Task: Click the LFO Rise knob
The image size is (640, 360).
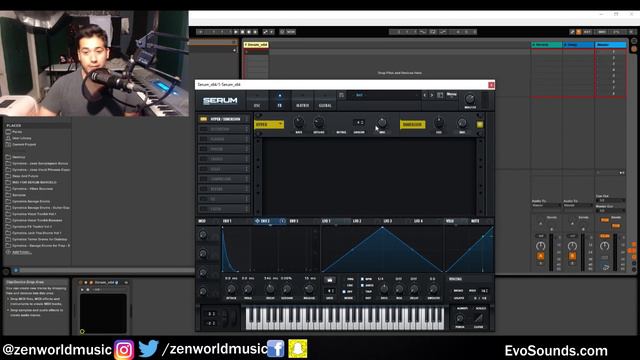Action: pos(399,289)
